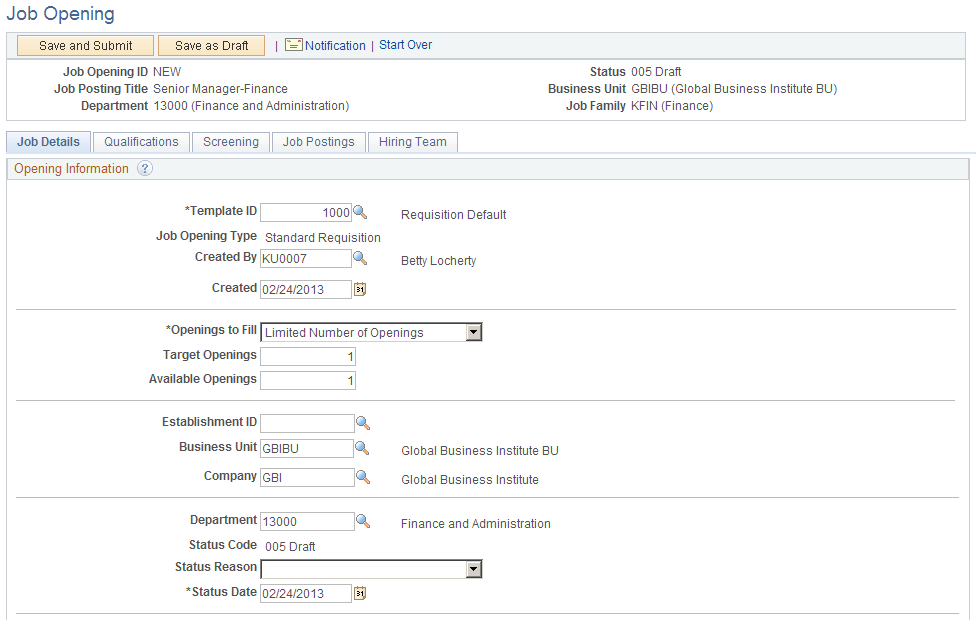Click the Start Over link
This screenshot has height=620, width=976.
pos(405,45)
